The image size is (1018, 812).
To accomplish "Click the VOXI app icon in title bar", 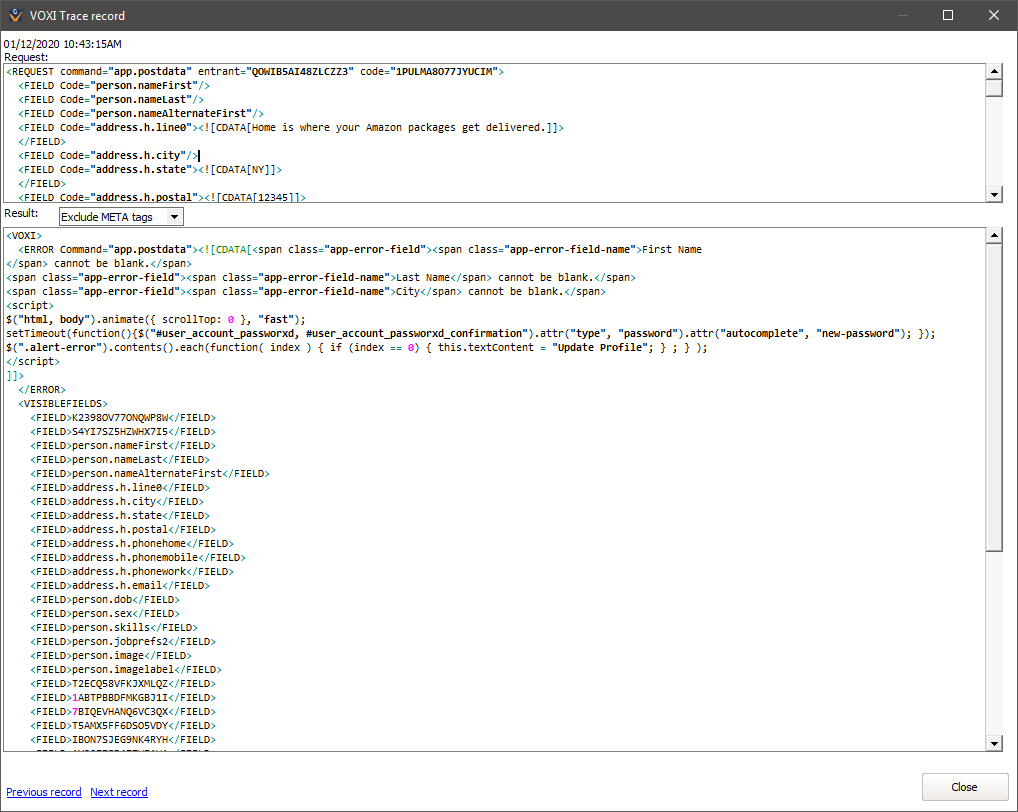I will (x=15, y=16).
